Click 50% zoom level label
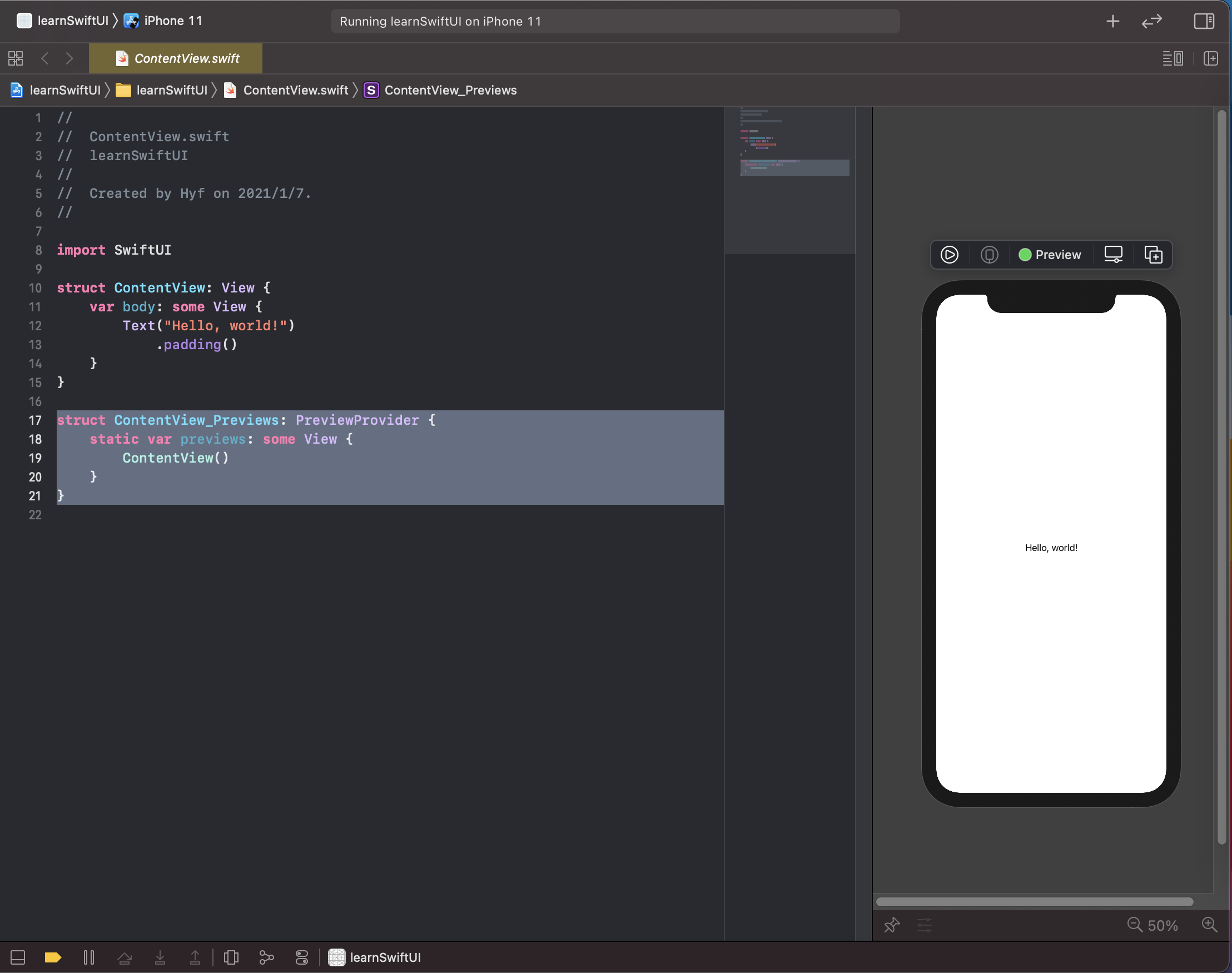 (x=1162, y=925)
